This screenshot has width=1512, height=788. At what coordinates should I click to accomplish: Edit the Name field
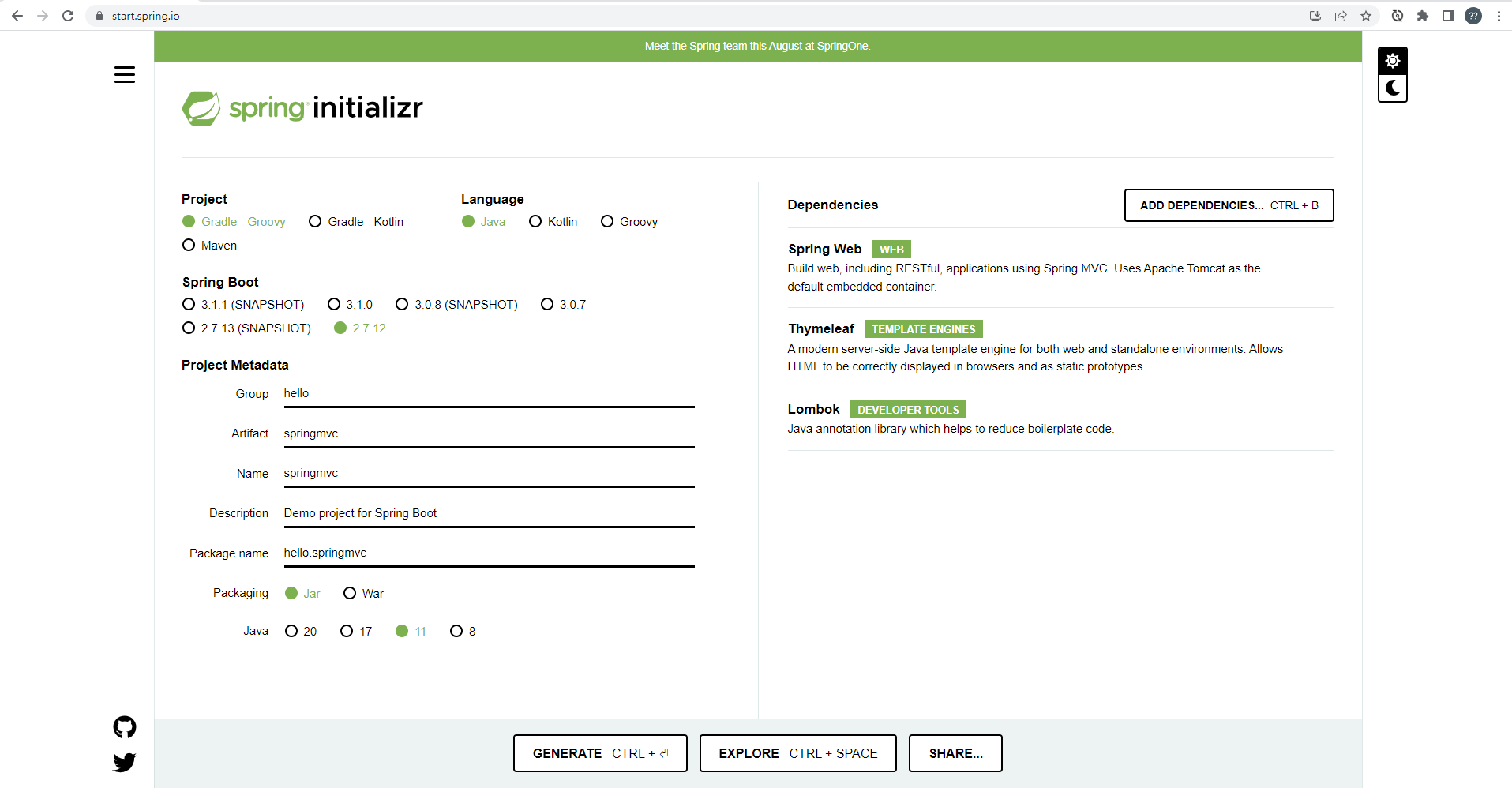[490, 474]
